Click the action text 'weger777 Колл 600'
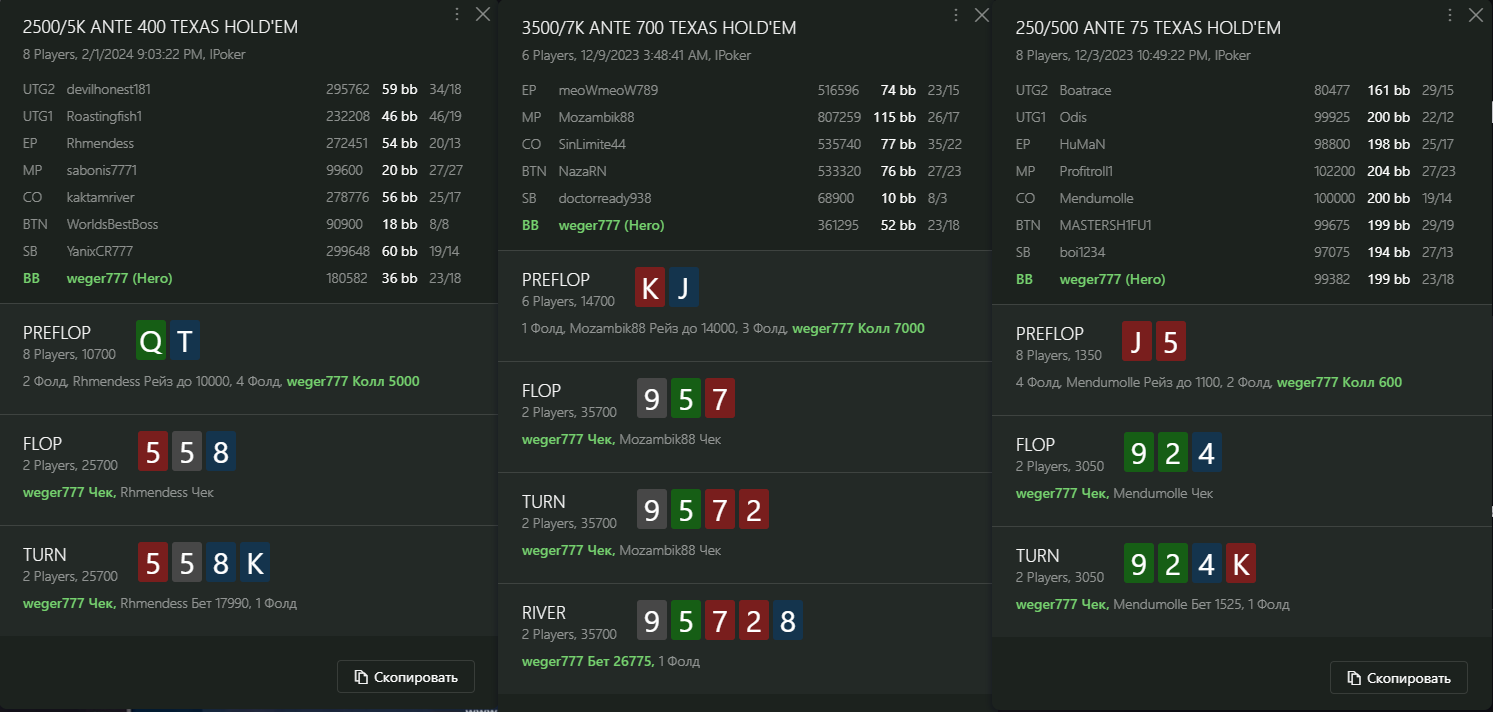This screenshot has height=712, width=1493. (x=1339, y=382)
